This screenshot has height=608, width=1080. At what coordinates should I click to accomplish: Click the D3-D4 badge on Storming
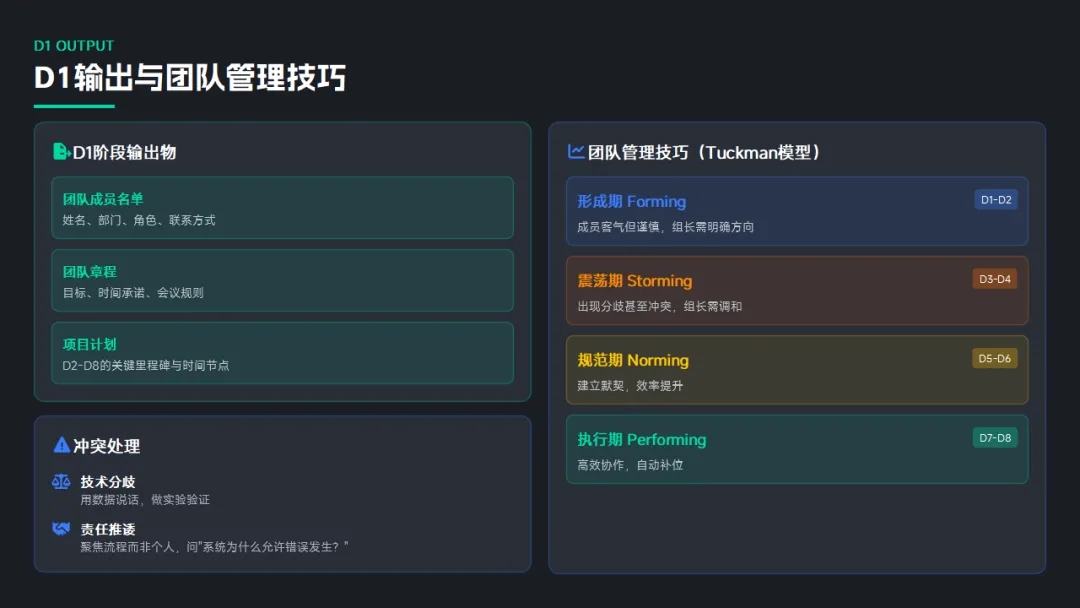click(994, 279)
